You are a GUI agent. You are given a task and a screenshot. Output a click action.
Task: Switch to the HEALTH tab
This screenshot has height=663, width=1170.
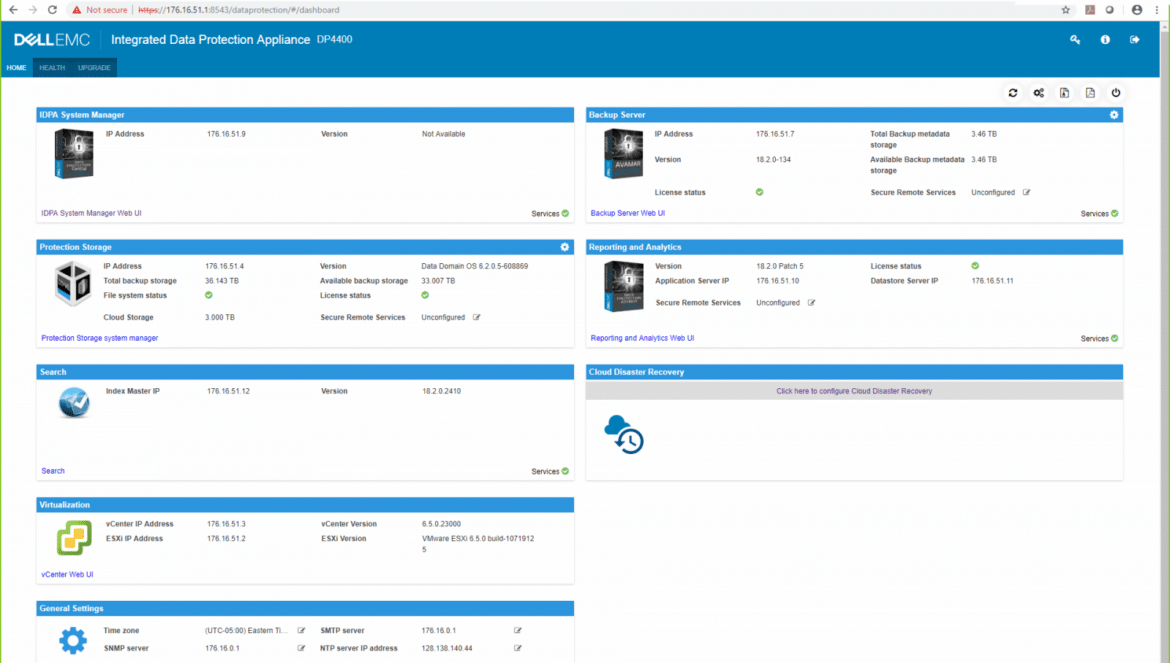52,68
